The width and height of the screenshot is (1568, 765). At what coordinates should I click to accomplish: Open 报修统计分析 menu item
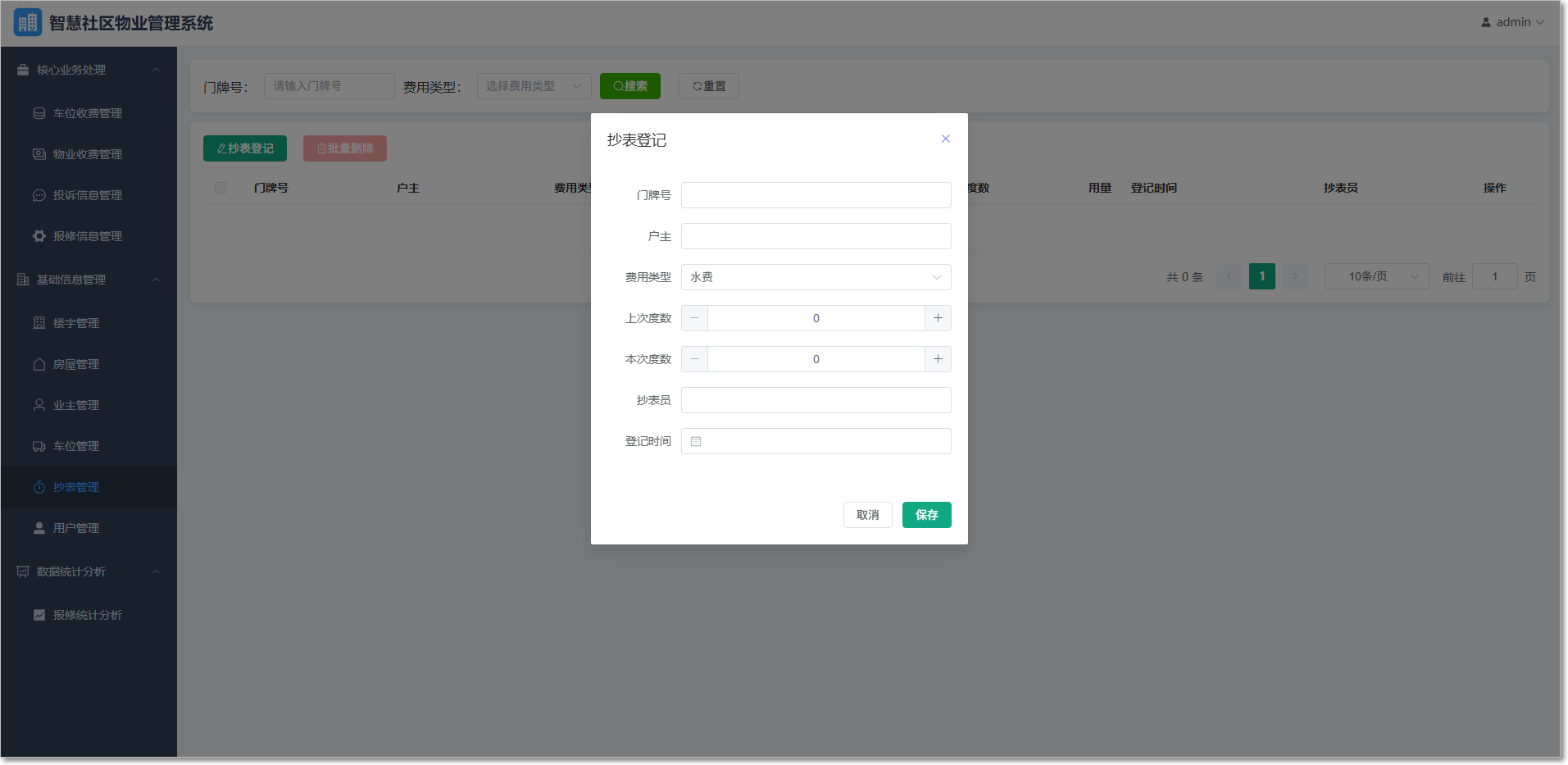[x=89, y=615]
